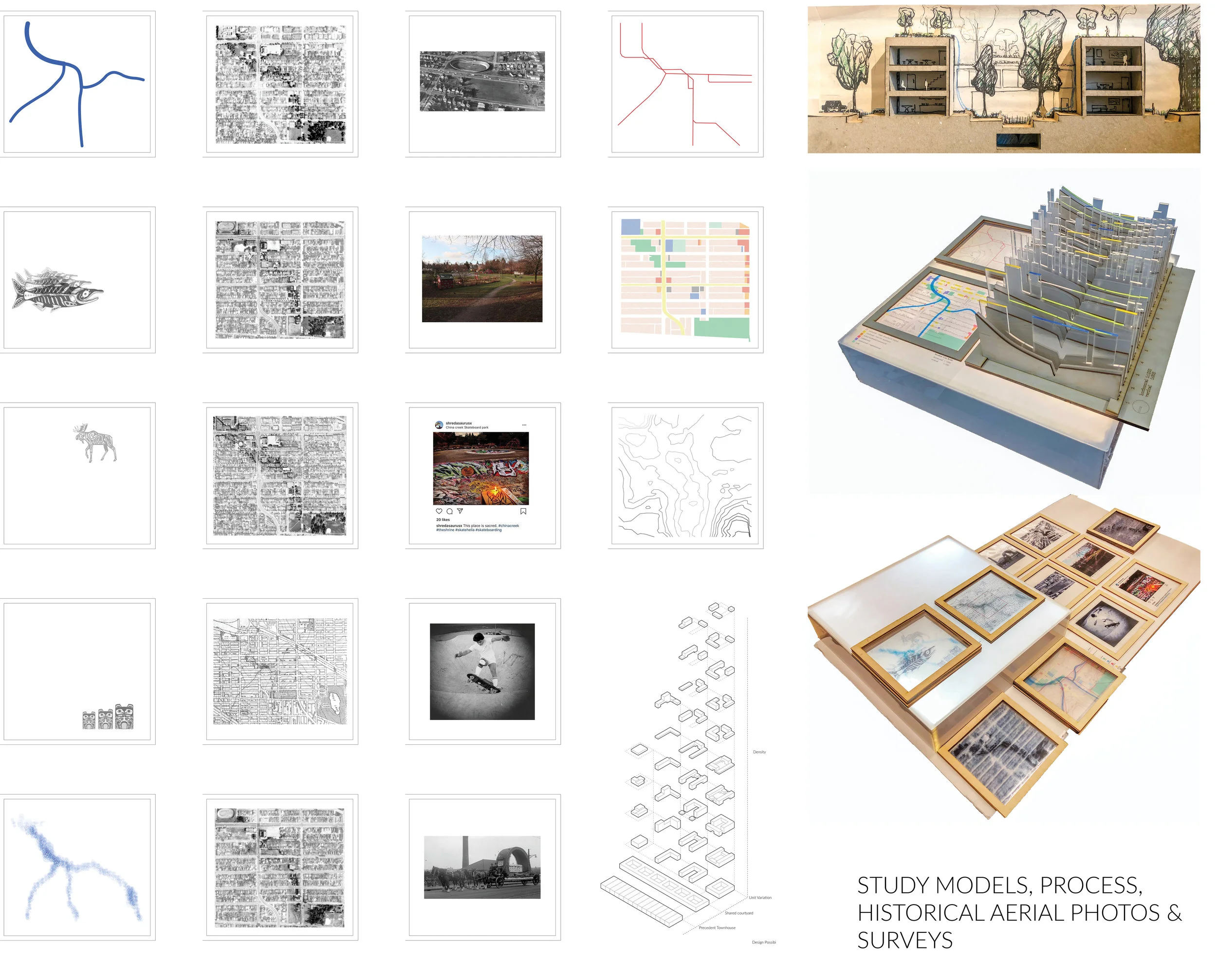
Task: Share the post via paper plane icon
Action: [x=460, y=512]
